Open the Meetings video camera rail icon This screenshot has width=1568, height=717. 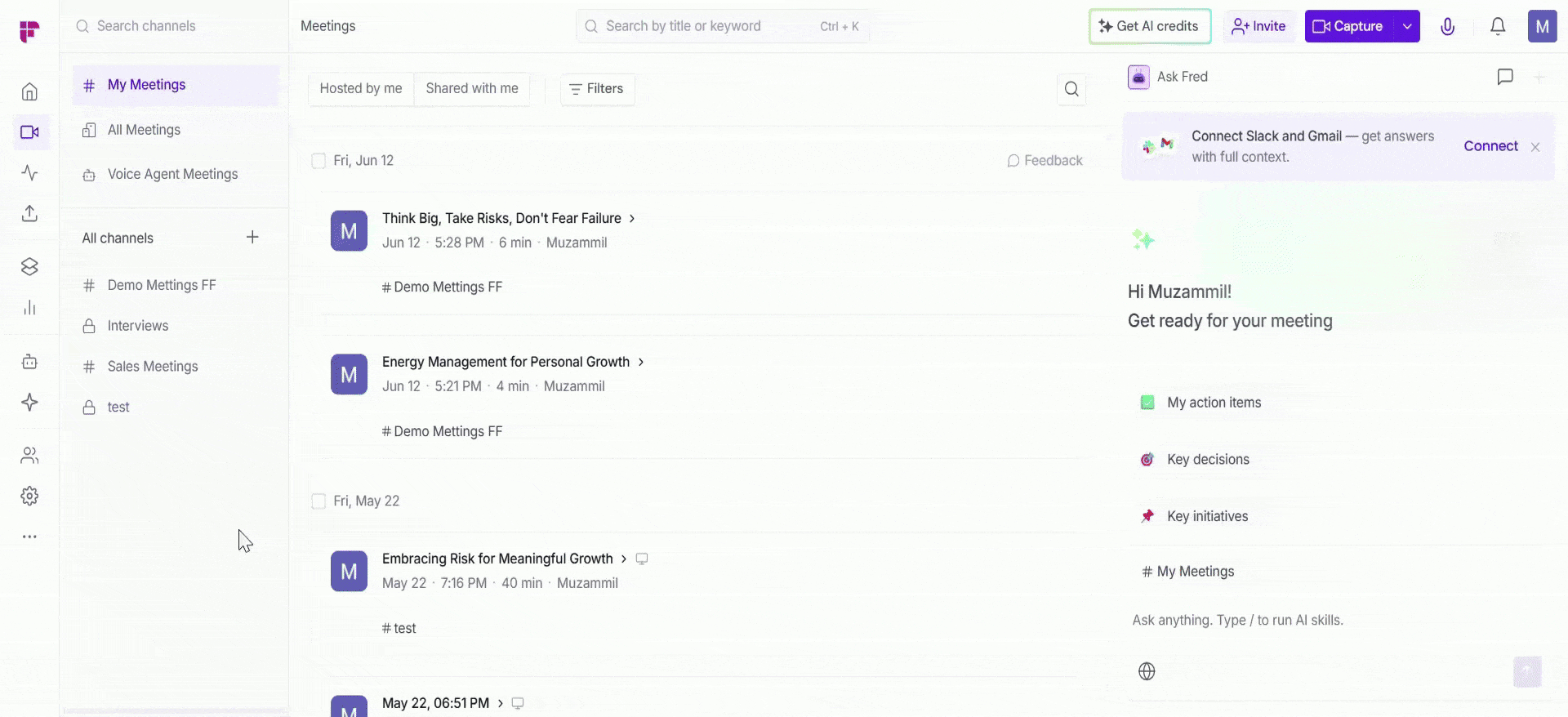tap(30, 132)
